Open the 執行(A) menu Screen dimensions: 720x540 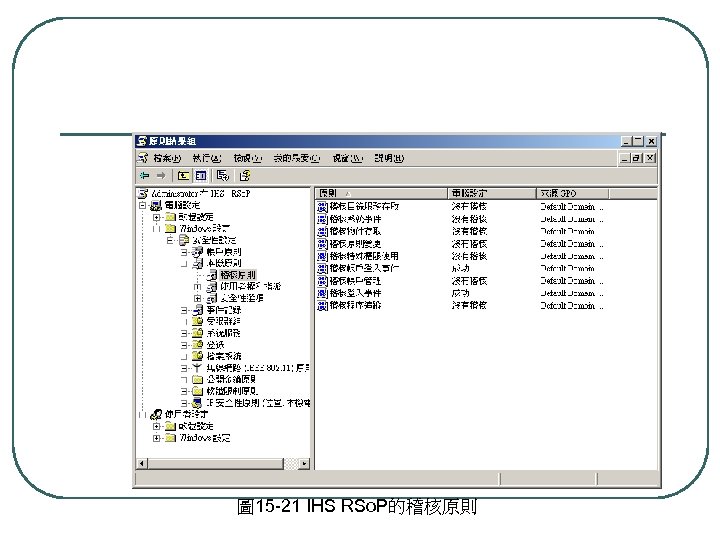pyautogui.click(x=207, y=158)
